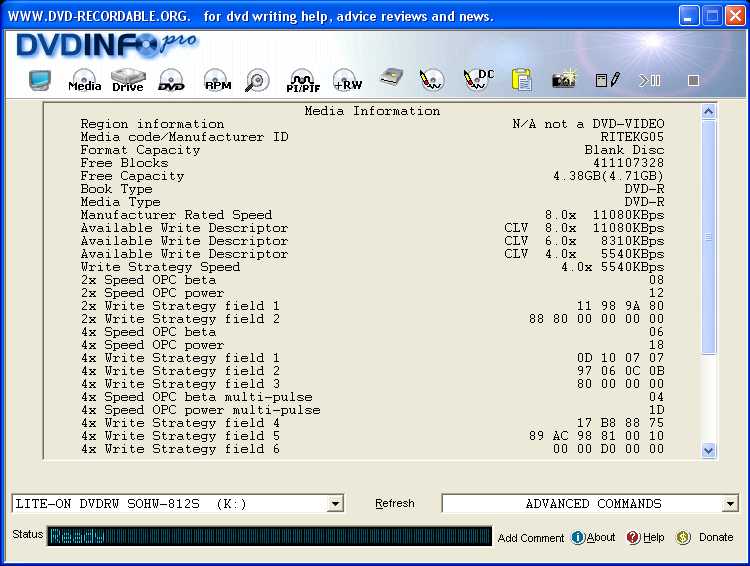The image size is (750, 566).
Task: Open the About dialog
Action: tap(594, 537)
